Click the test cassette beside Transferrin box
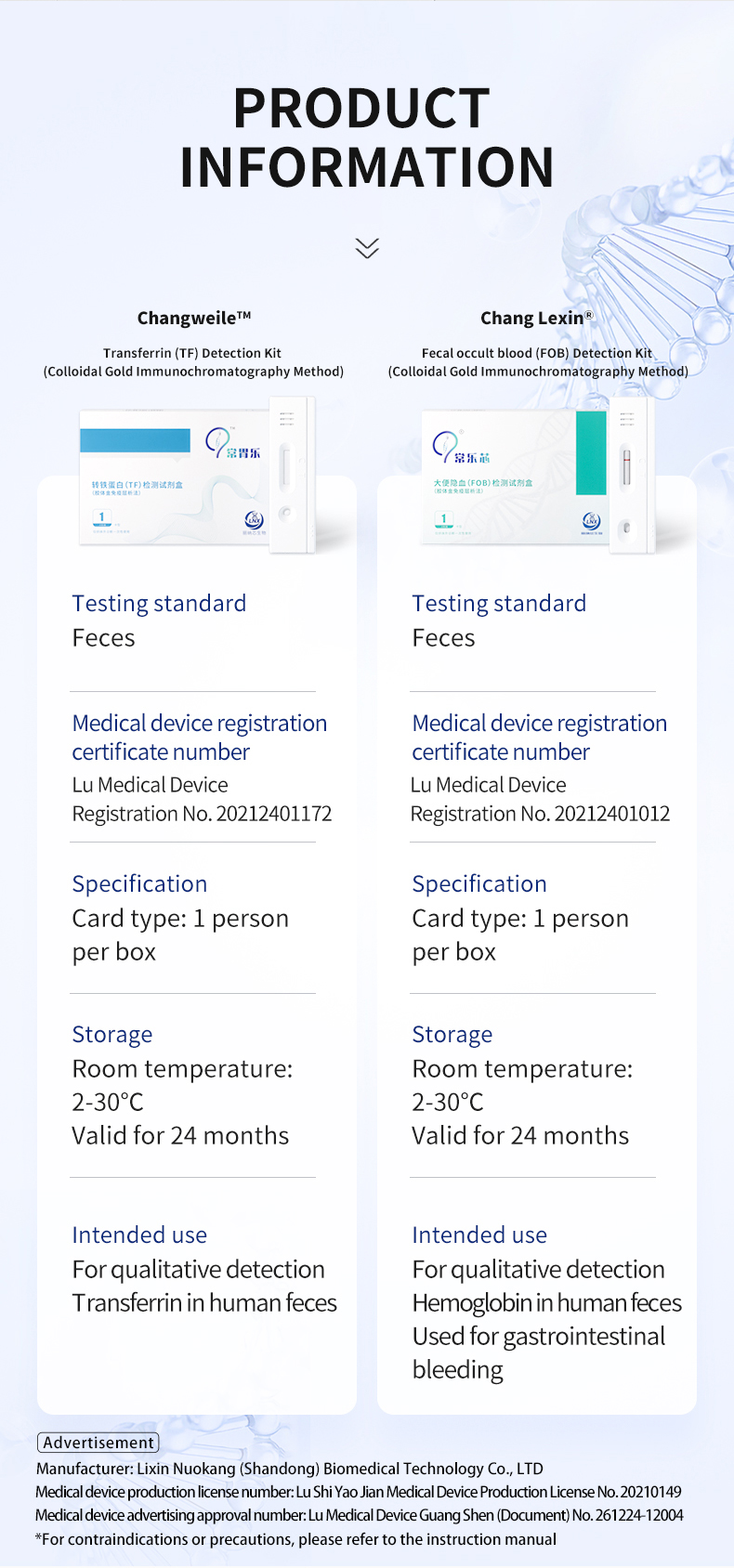The image size is (734, 1568). pyautogui.click(x=292, y=475)
